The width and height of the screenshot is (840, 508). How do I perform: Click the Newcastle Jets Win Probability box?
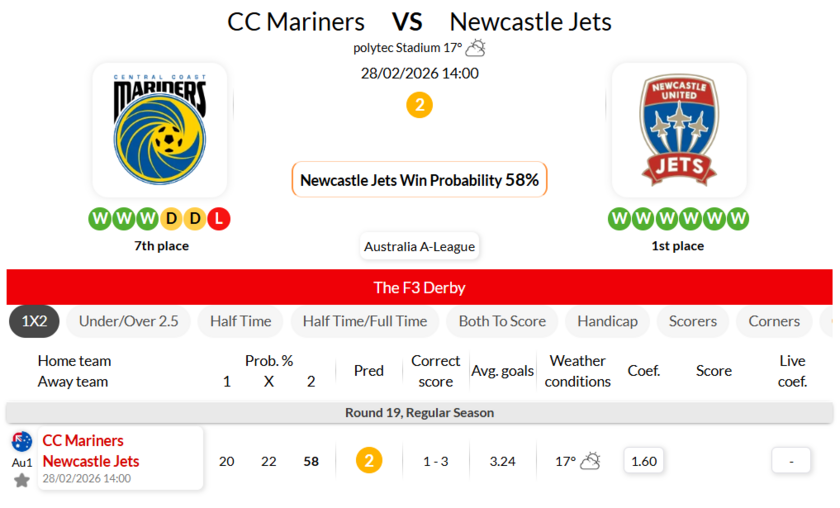[420, 180]
